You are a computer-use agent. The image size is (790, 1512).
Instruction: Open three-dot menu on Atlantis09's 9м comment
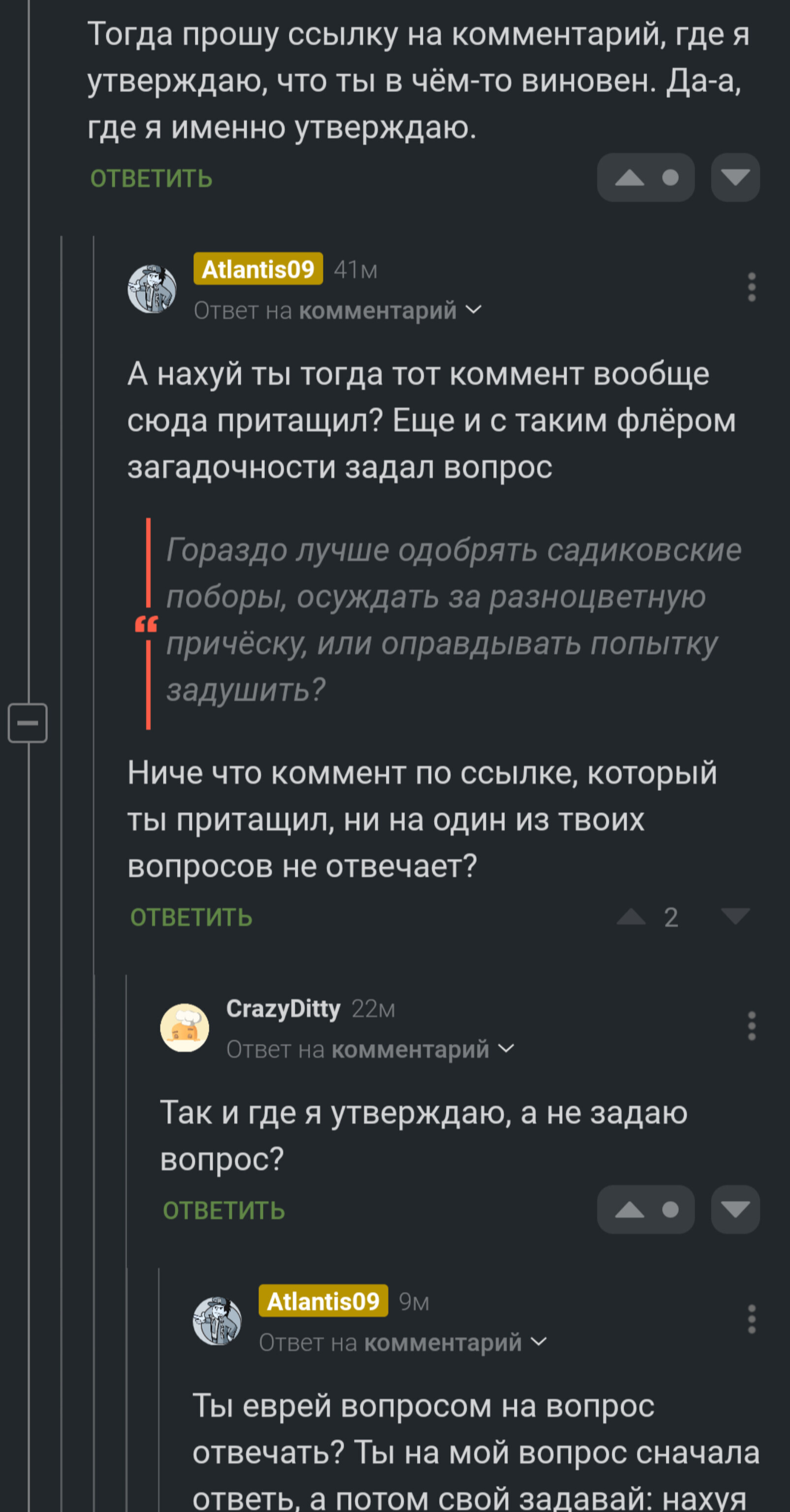coord(751,1320)
